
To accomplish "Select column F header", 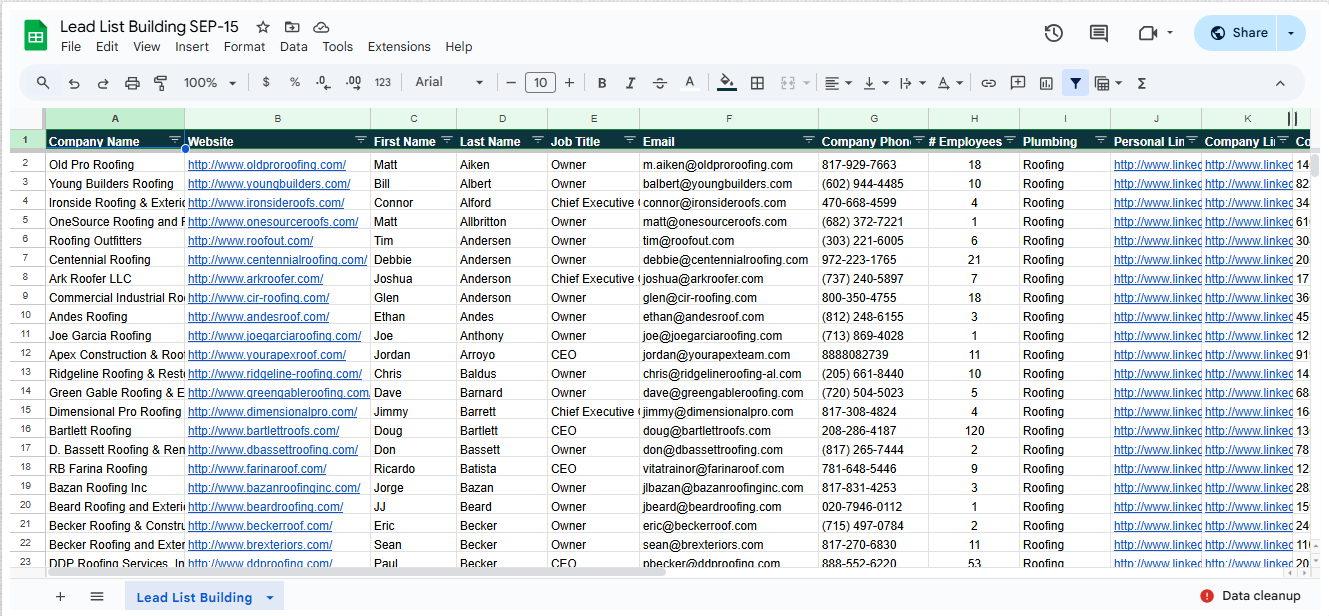I will point(729,118).
